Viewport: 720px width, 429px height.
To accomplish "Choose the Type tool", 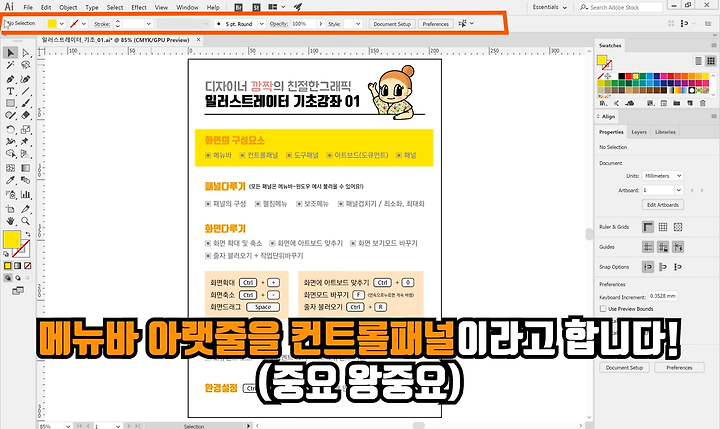I will pos(11,91).
